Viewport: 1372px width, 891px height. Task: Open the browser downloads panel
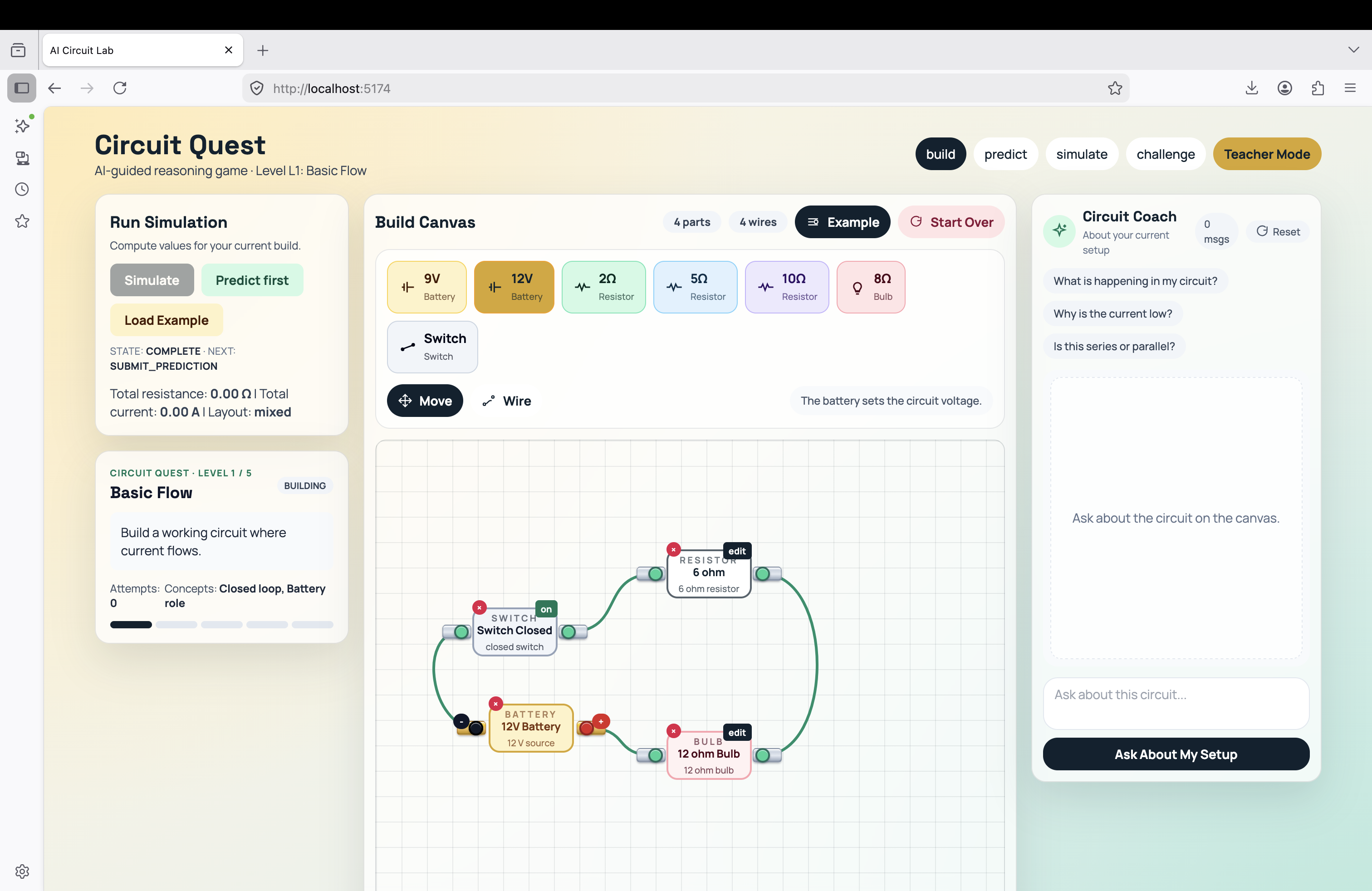[1251, 88]
